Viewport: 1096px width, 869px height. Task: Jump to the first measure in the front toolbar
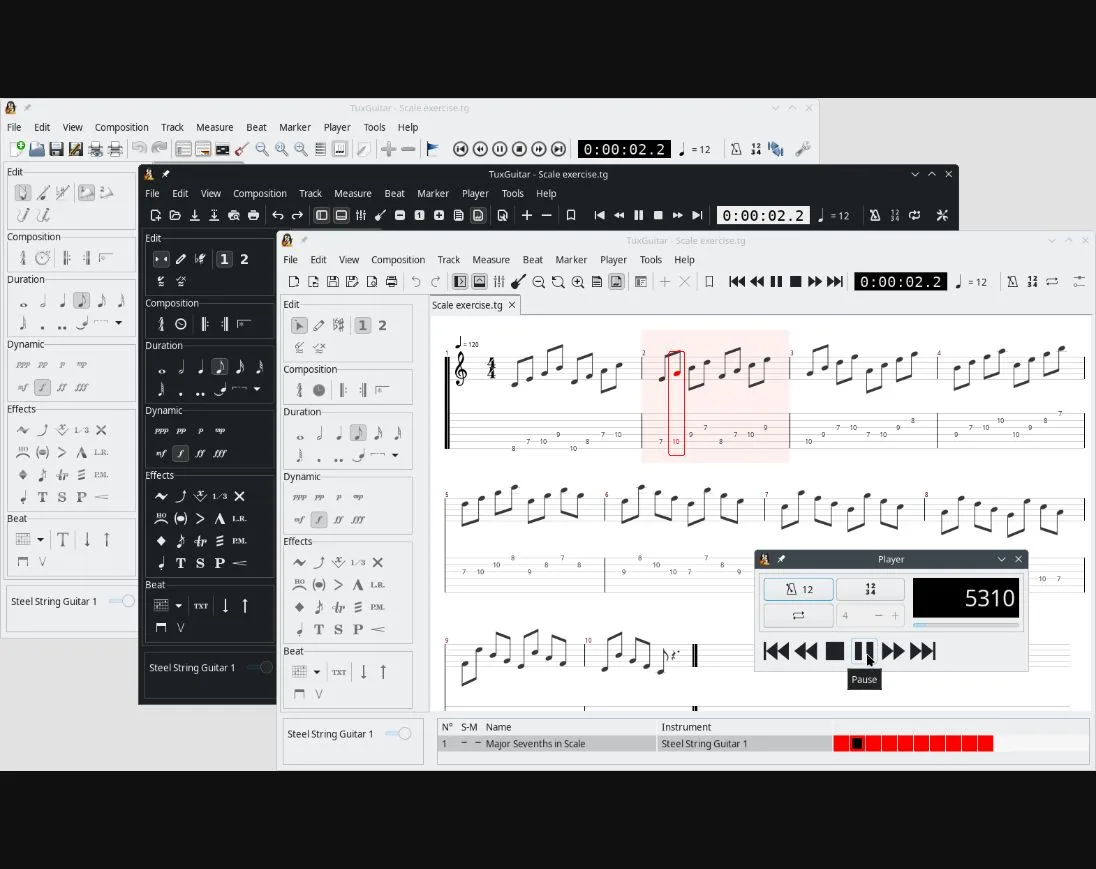point(737,282)
